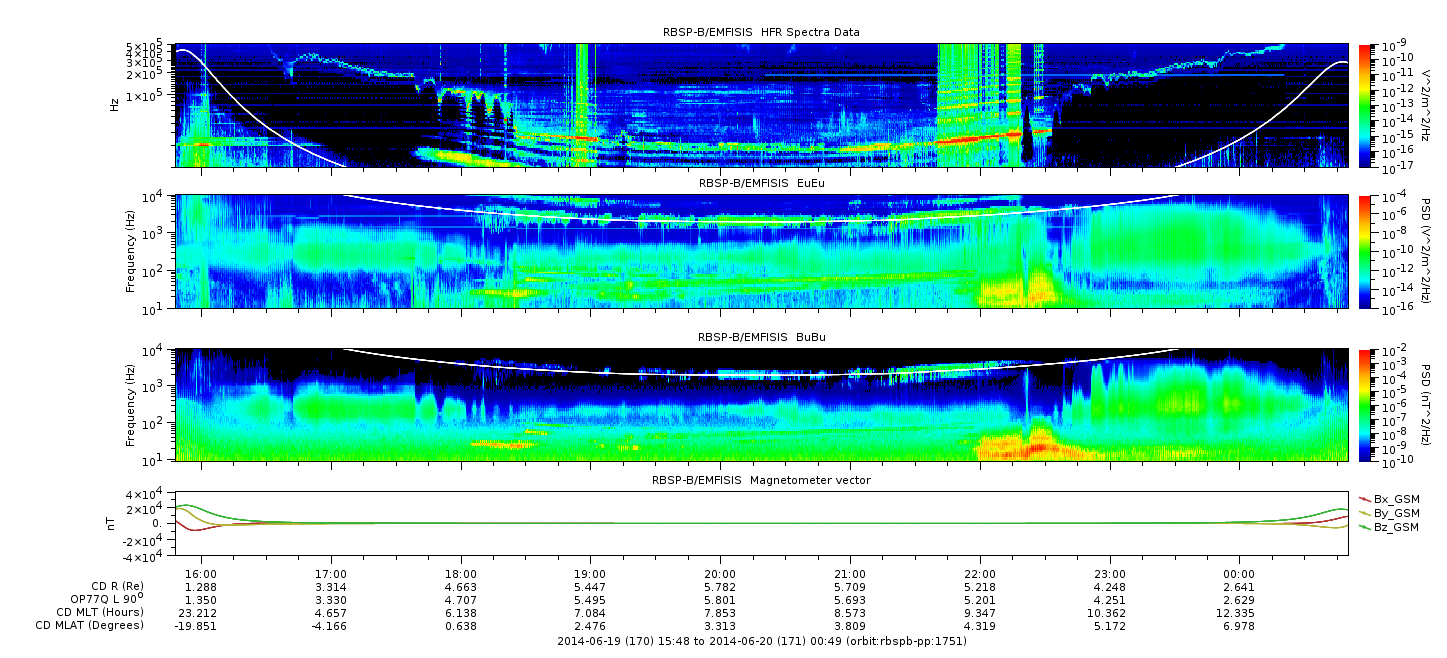This screenshot has width=1447, height=658.
Task: Click the Bz_GSM legend entry
Action: click(1388, 527)
